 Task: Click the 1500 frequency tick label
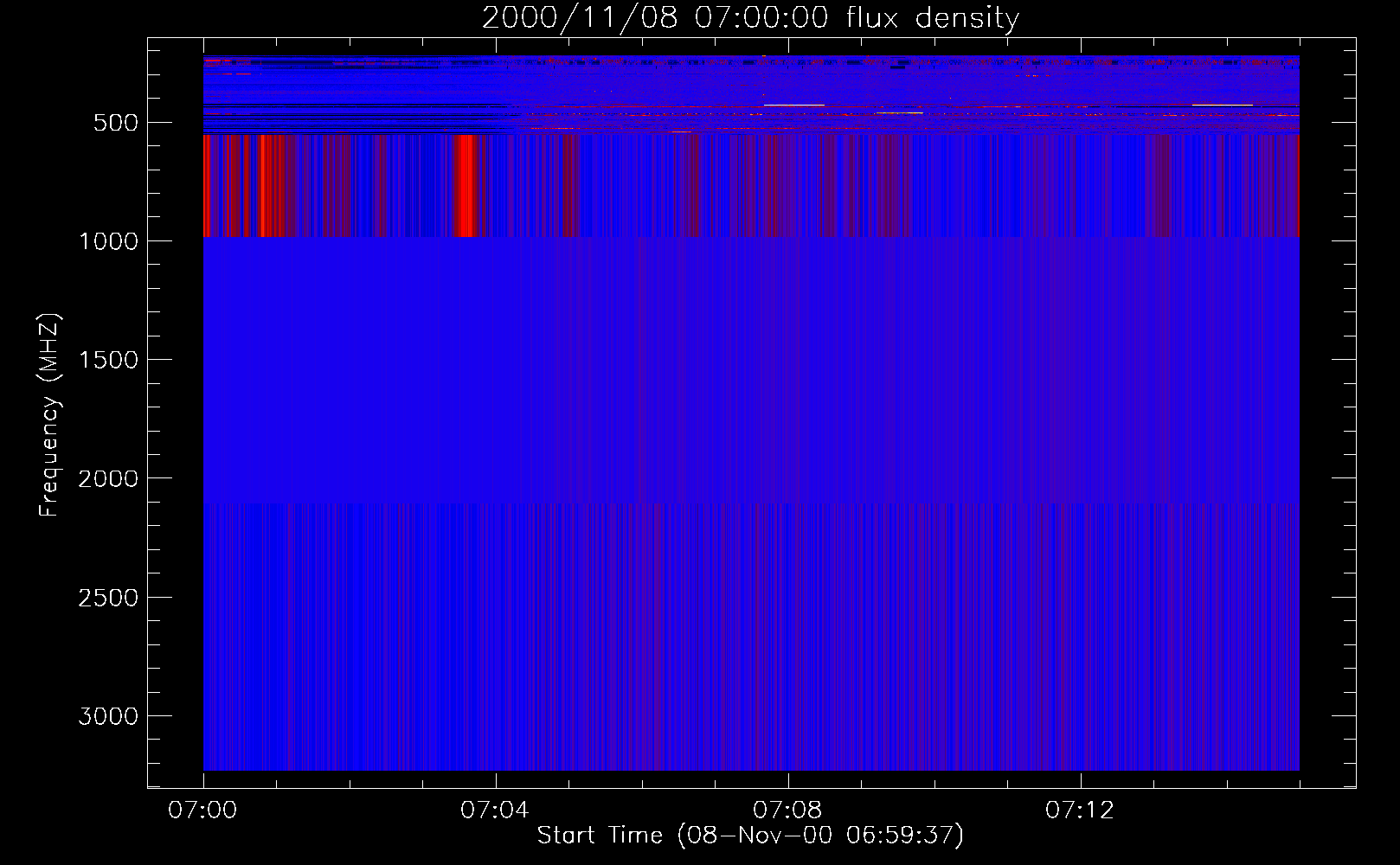pyautogui.click(x=108, y=360)
